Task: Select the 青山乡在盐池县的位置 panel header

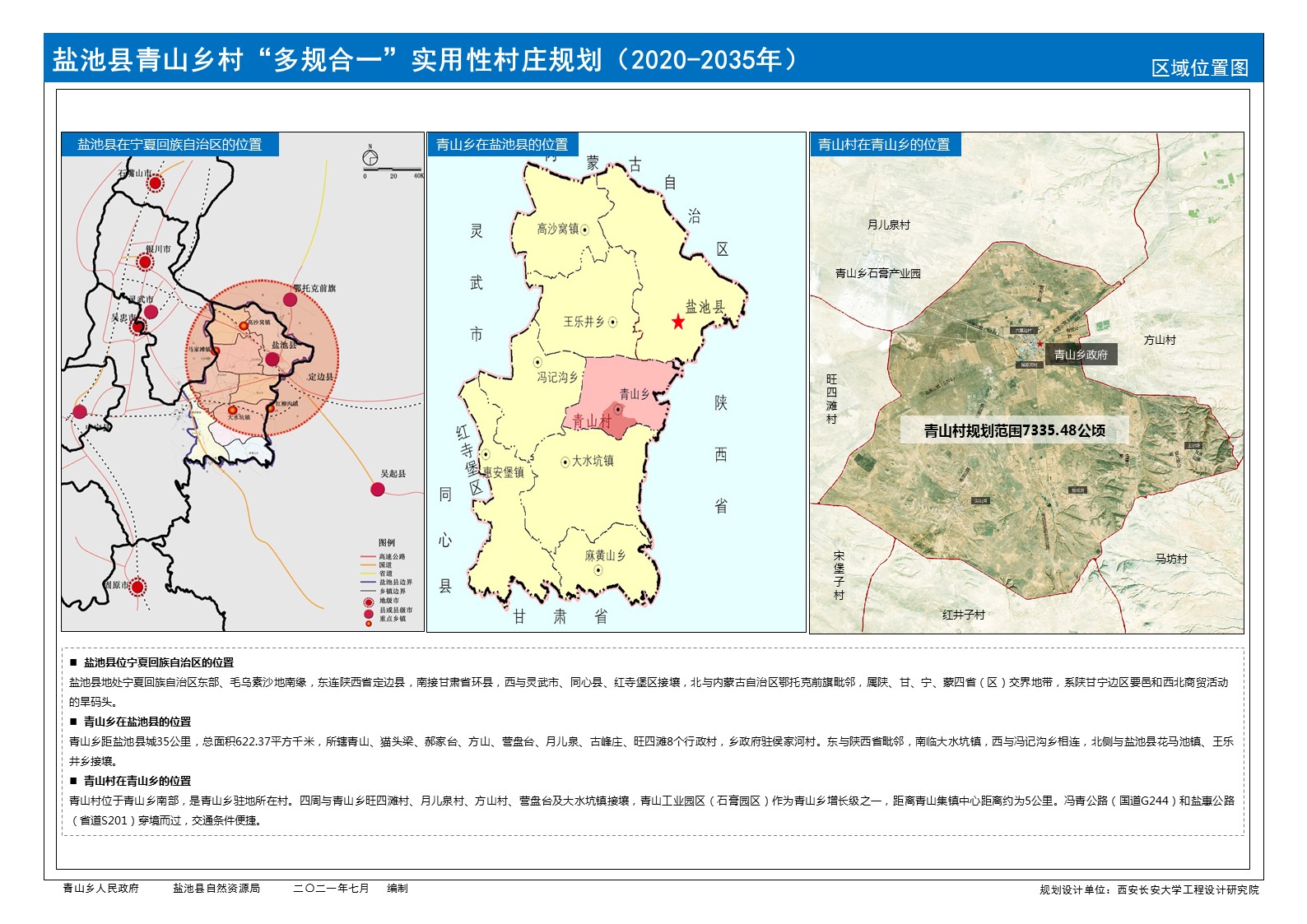Action: pyautogui.click(x=502, y=145)
